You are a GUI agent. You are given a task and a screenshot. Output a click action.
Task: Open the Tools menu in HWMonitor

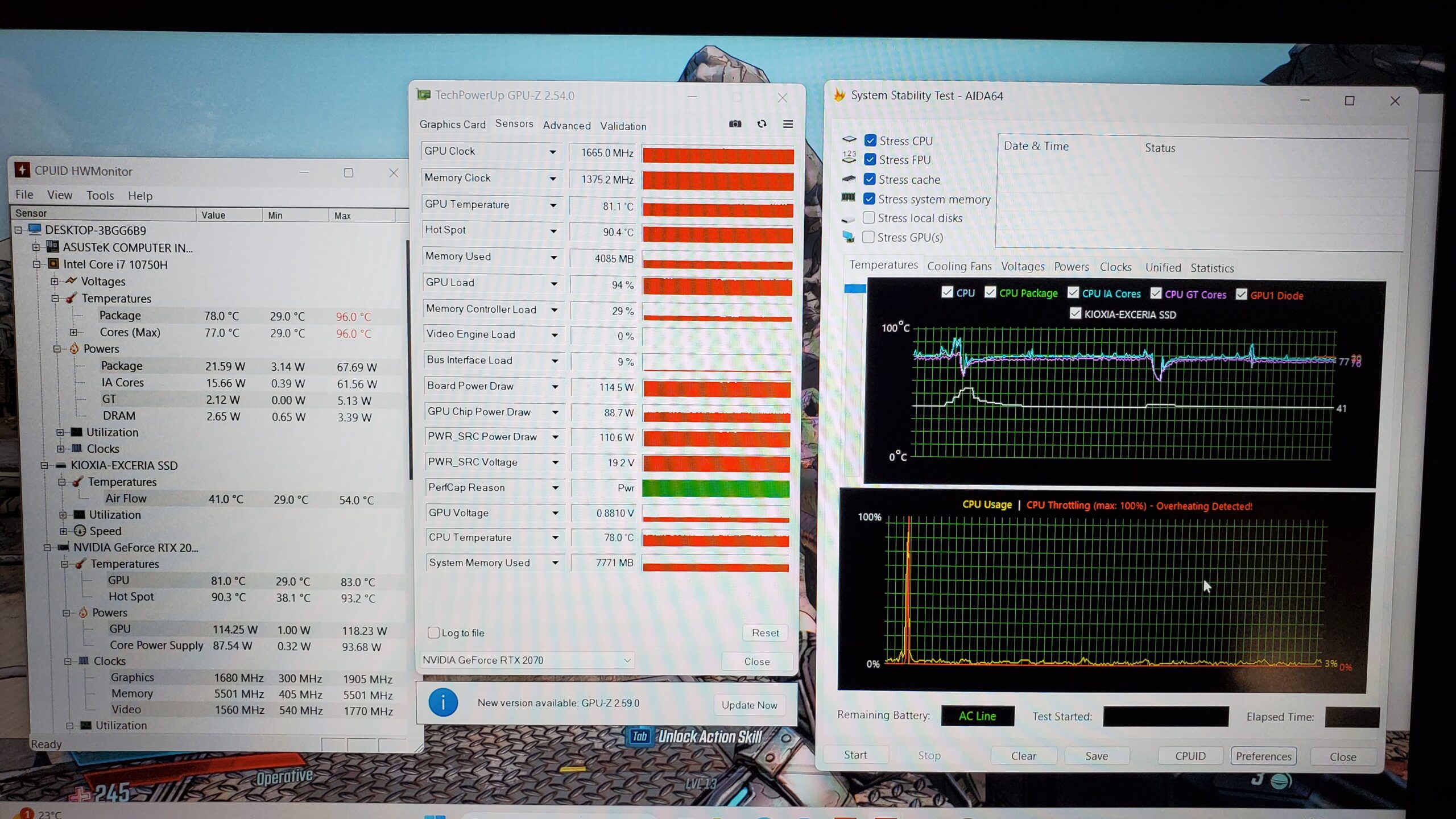[x=100, y=196]
